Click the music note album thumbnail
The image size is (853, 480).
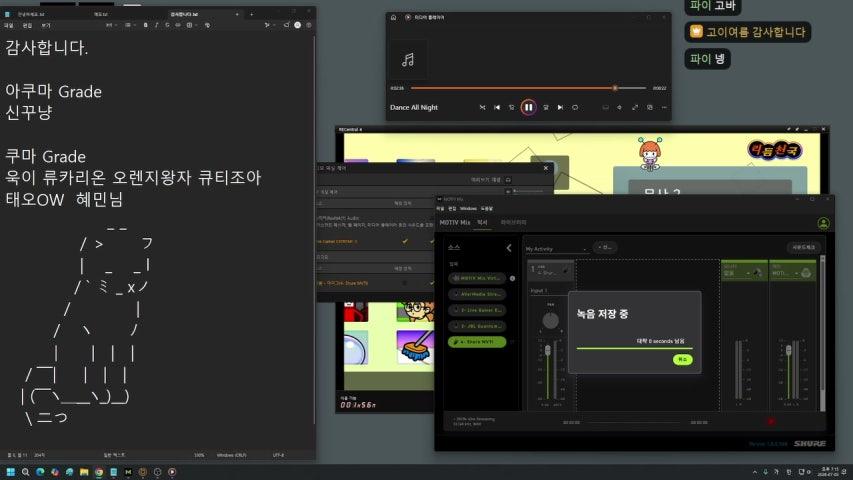tap(408, 59)
